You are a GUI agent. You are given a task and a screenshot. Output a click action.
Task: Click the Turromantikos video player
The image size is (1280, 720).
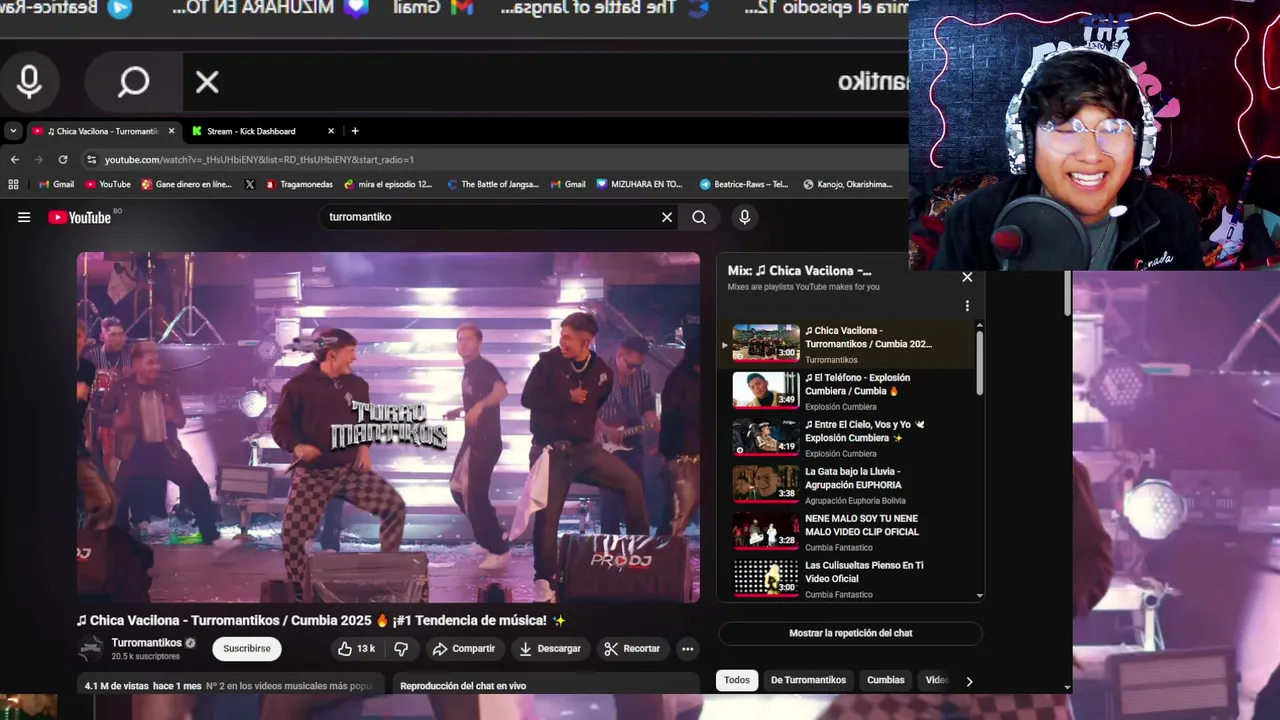389,427
